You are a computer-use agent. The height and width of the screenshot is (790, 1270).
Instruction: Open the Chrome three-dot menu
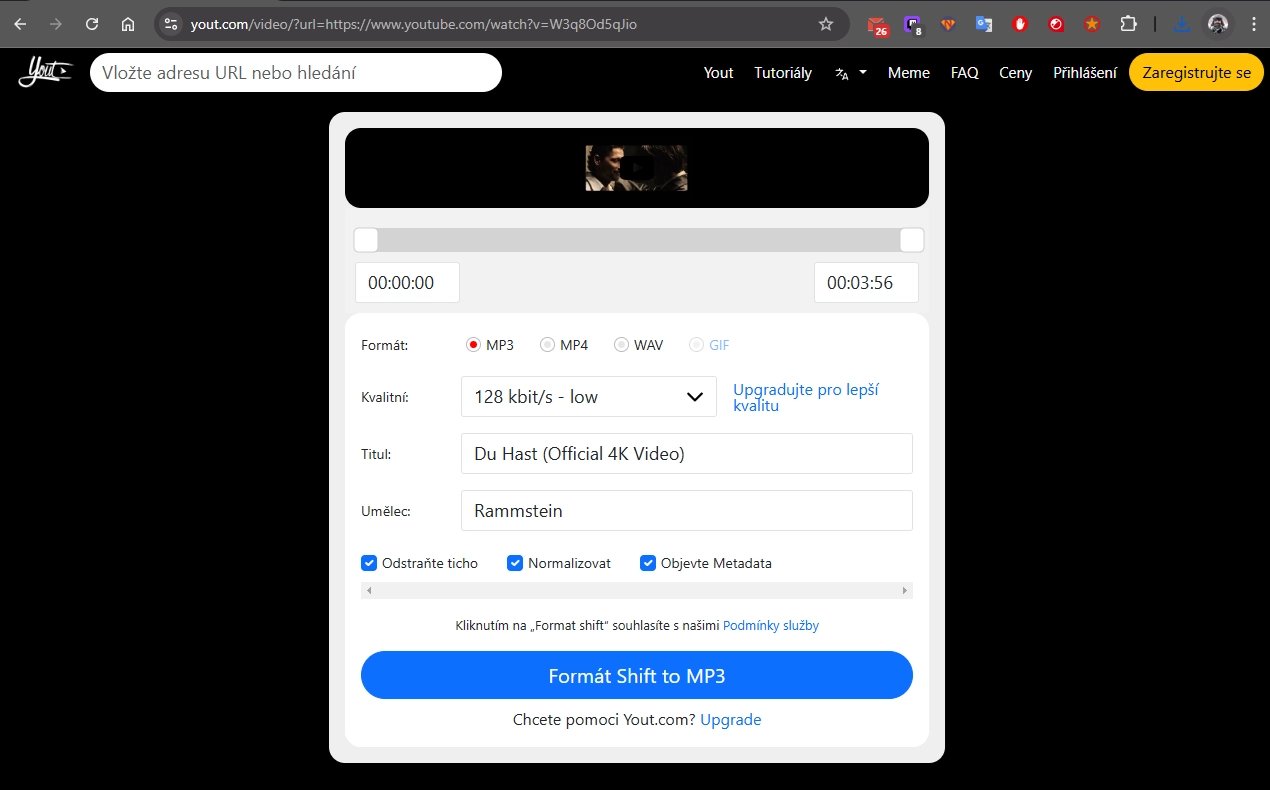click(x=1252, y=24)
